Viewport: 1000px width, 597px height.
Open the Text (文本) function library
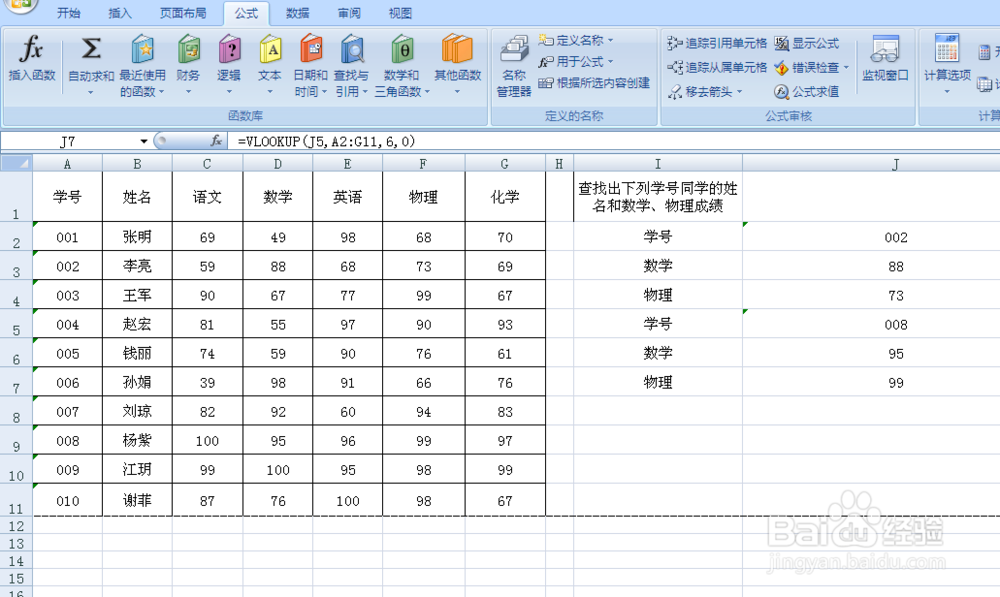pyautogui.click(x=270, y=66)
